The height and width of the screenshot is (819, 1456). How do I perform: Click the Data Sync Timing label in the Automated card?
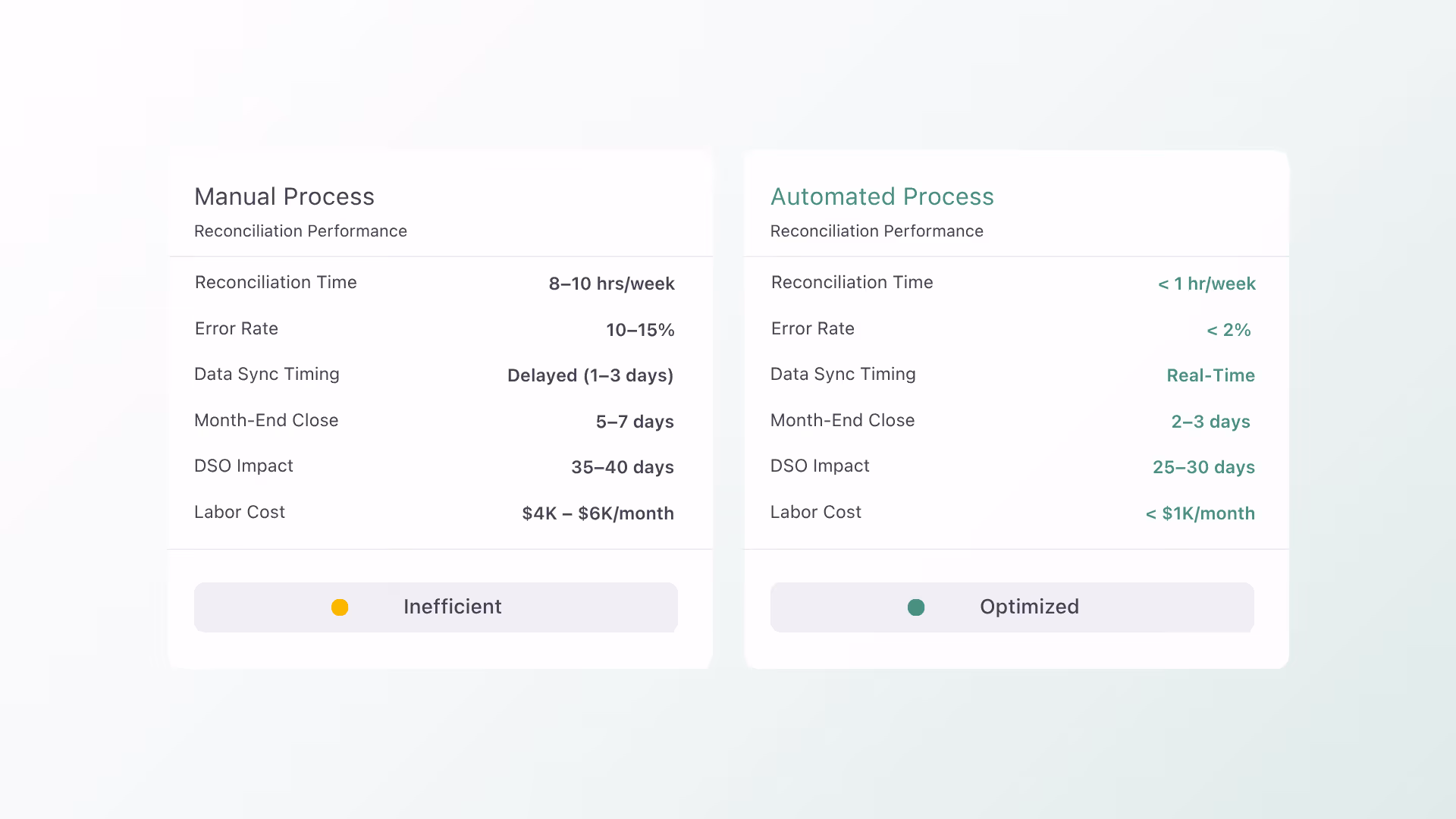[843, 375]
